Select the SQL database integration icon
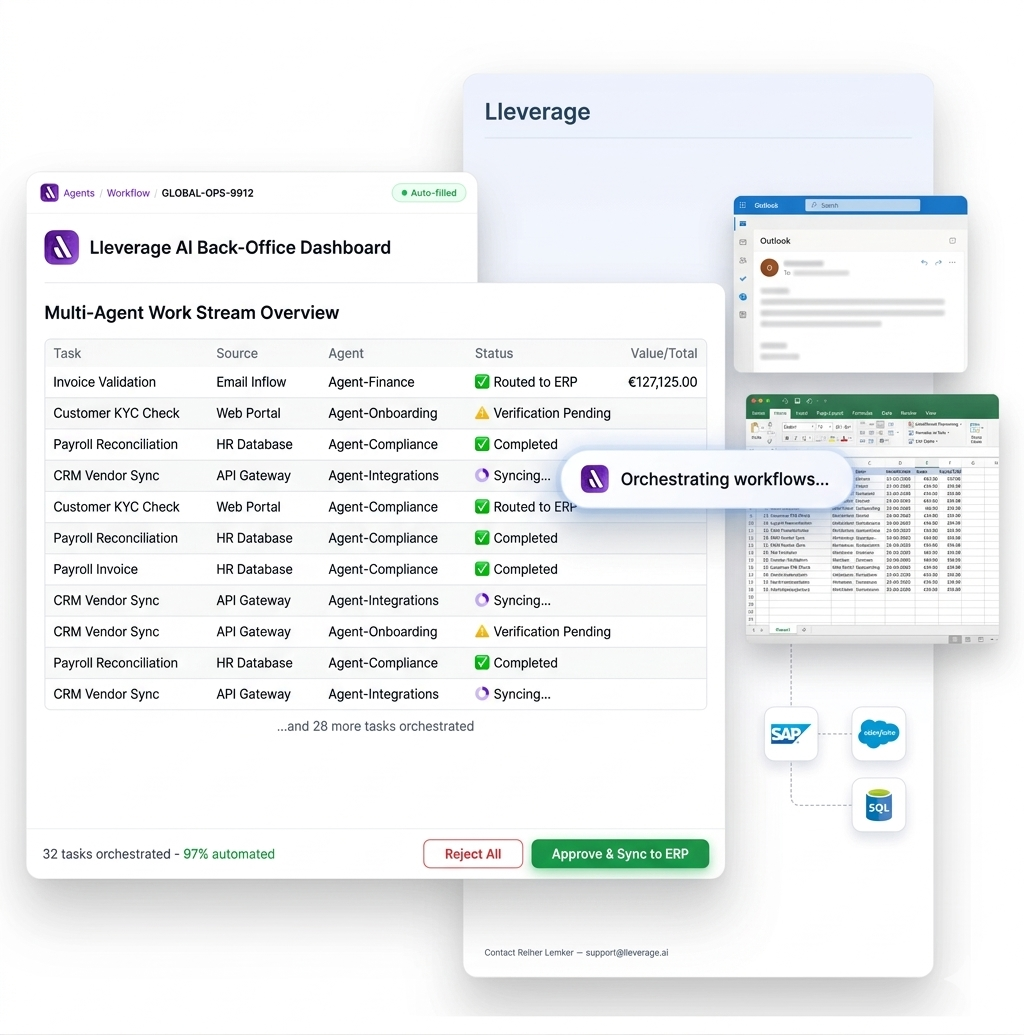 [x=878, y=805]
